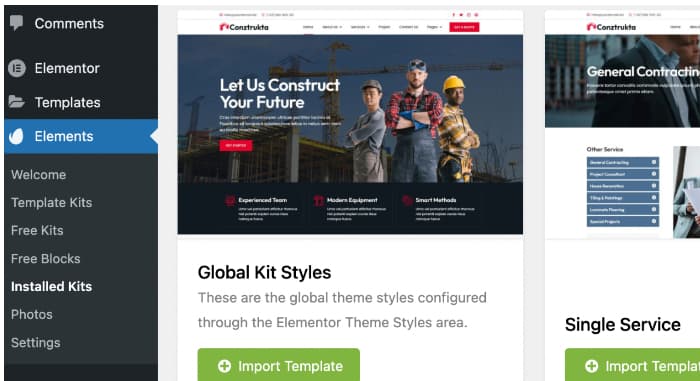Click 'Other Service' label in Single Service preview
700x381 pixels.
point(604,149)
